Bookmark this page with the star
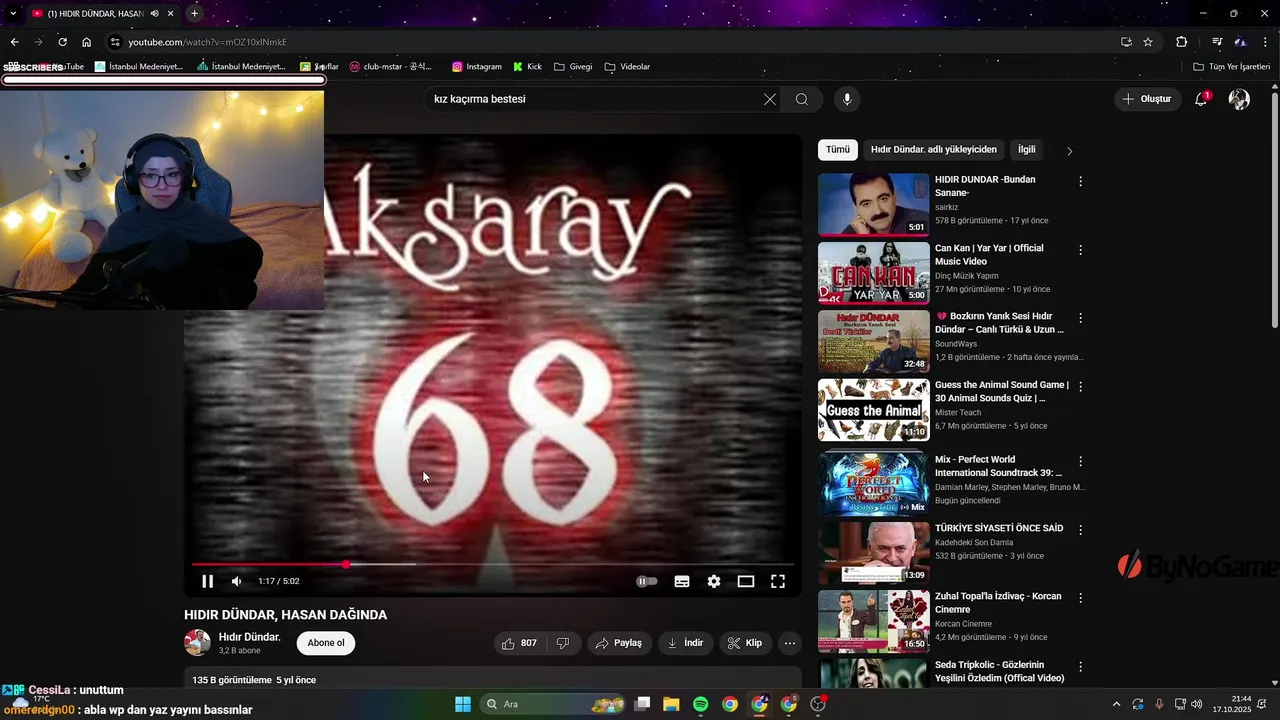1280x720 pixels. 1148,42
